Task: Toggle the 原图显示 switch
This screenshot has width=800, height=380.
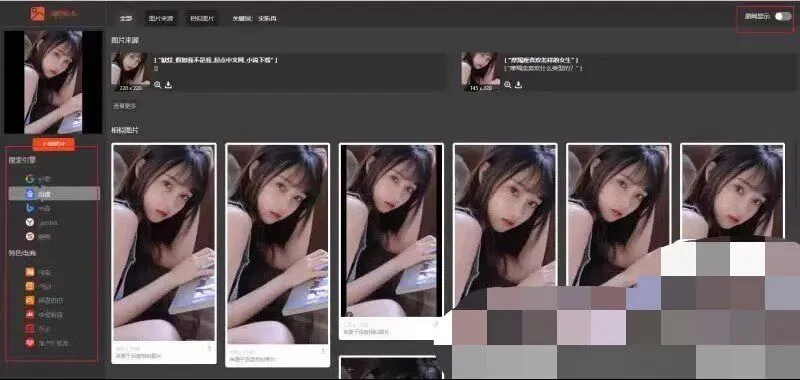Action: tap(783, 16)
